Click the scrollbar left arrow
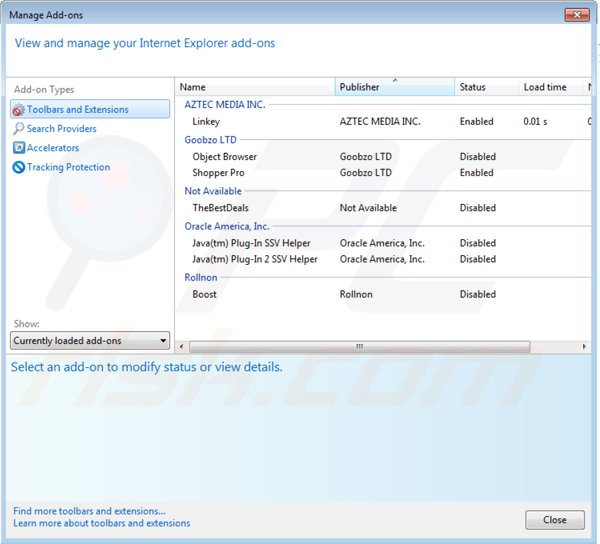The width and height of the screenshot is (600, 544). [181, 347]
